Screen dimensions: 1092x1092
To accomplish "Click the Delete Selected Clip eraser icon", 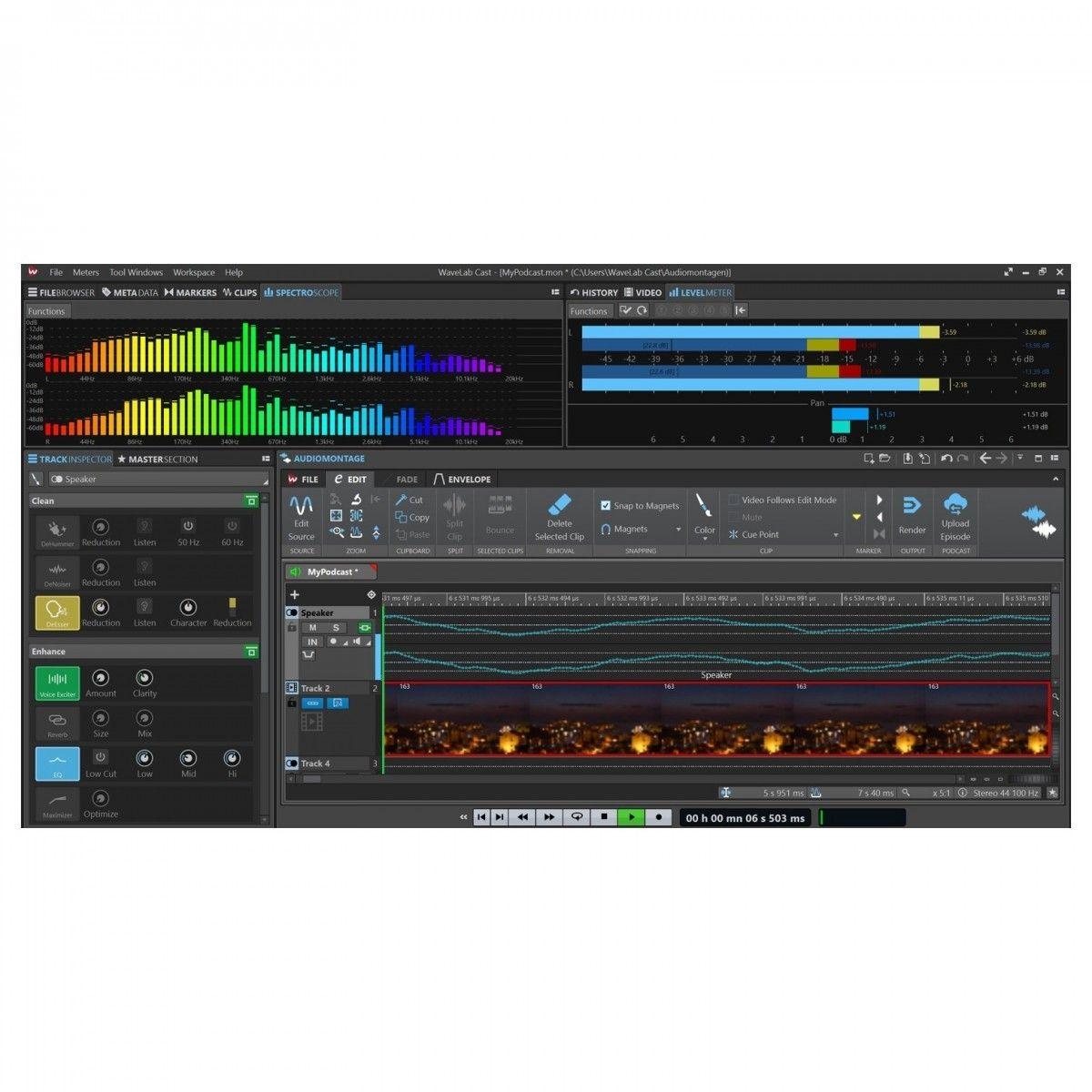I will (560, 504).
